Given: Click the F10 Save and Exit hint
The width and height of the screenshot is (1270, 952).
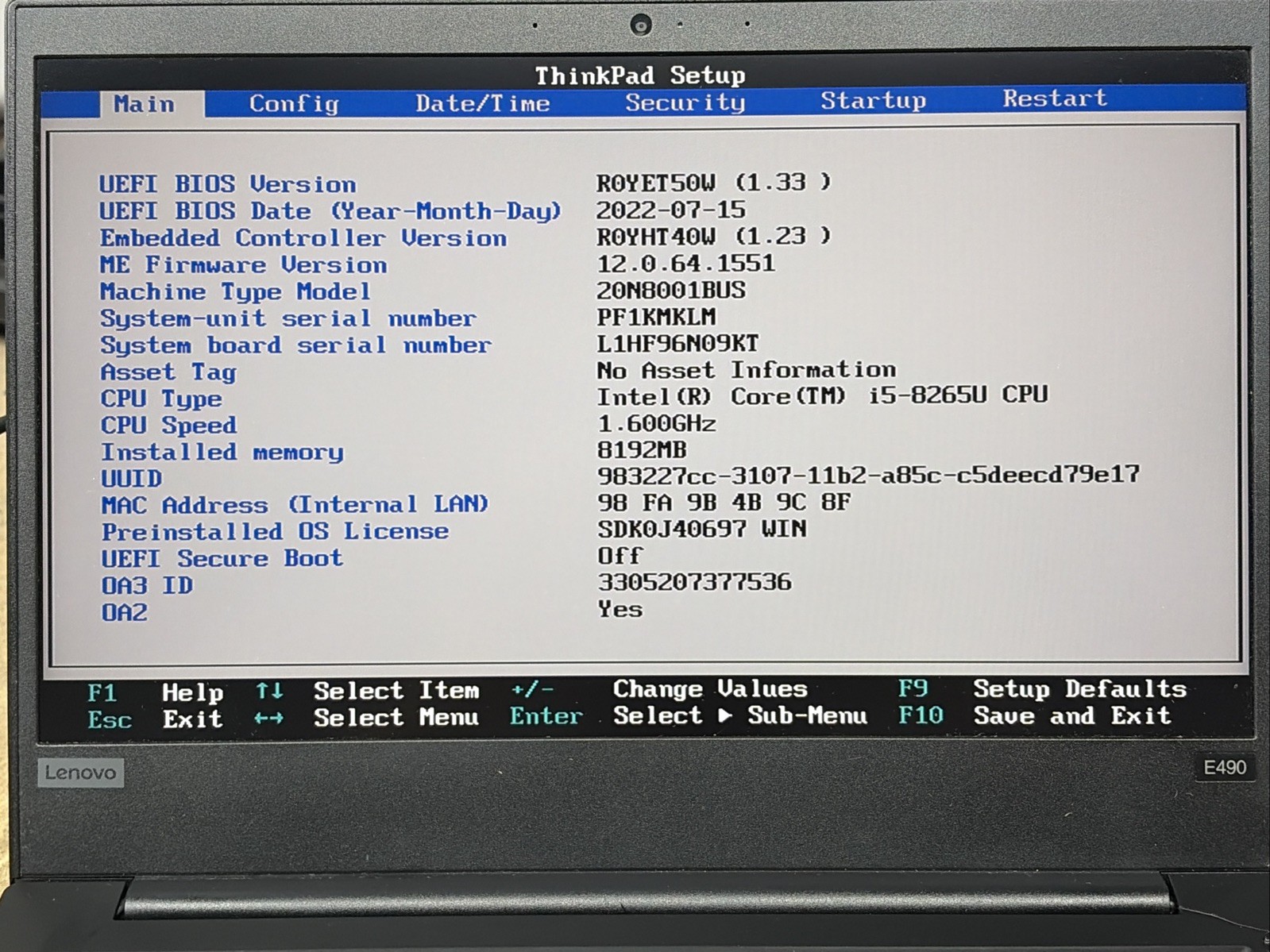Looking at the screenshot, I should click(x=1034, y=715).
